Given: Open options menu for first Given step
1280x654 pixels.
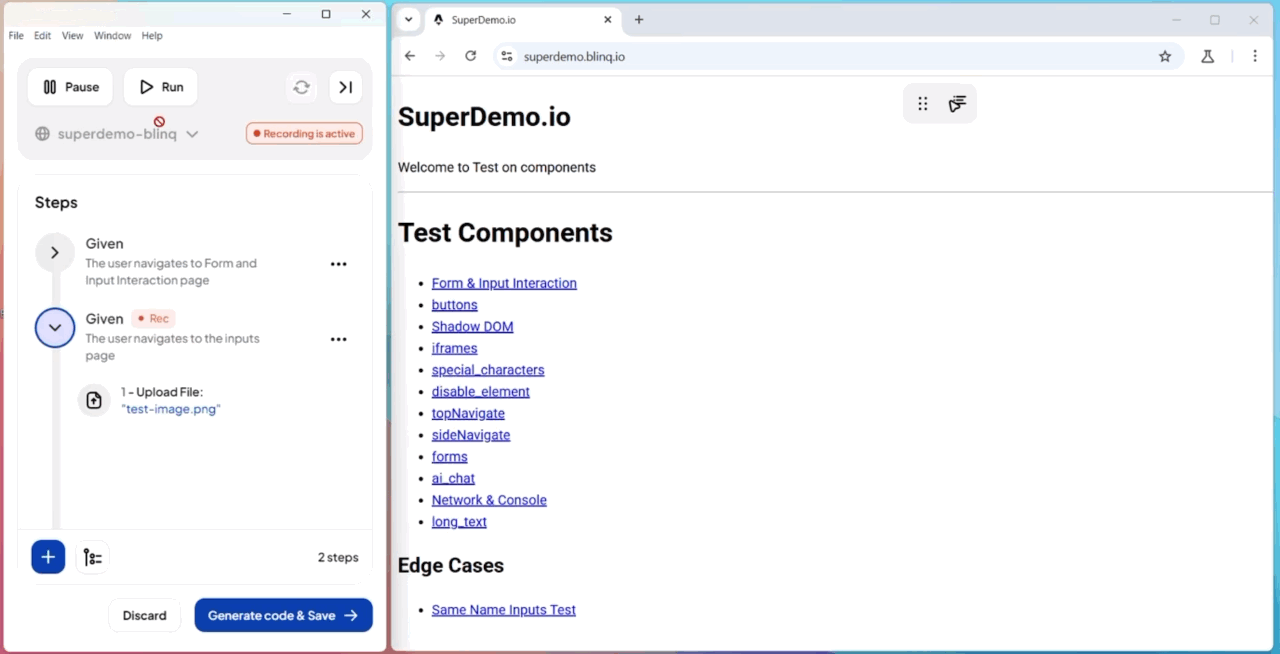Looking at the screenshot, I should coord(339,264).
